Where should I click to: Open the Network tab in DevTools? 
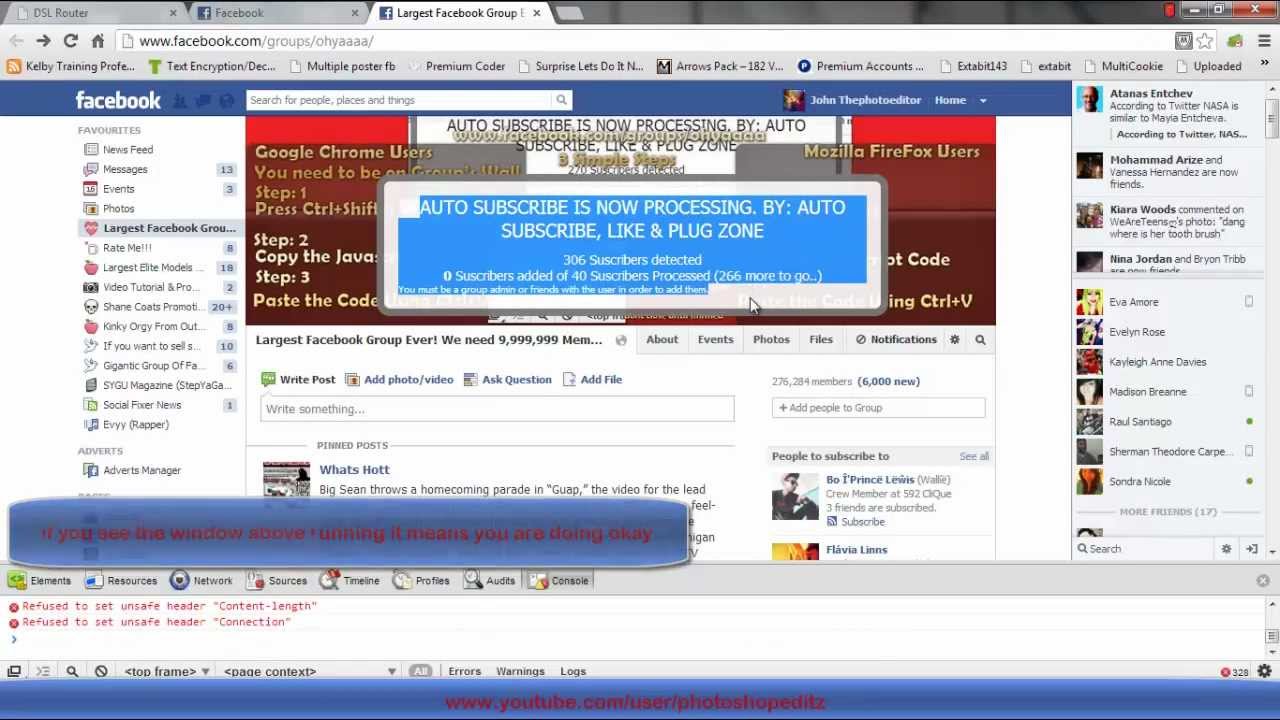201,580
